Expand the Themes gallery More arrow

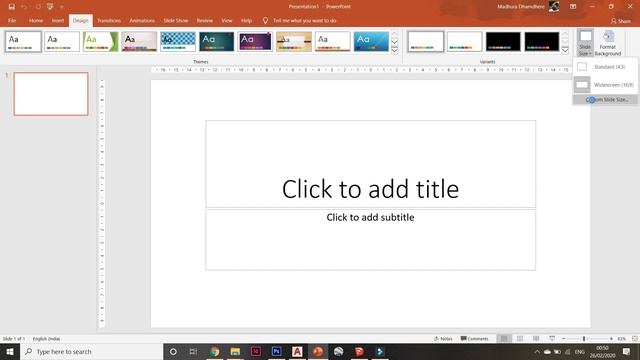click(x=395, y=50)
